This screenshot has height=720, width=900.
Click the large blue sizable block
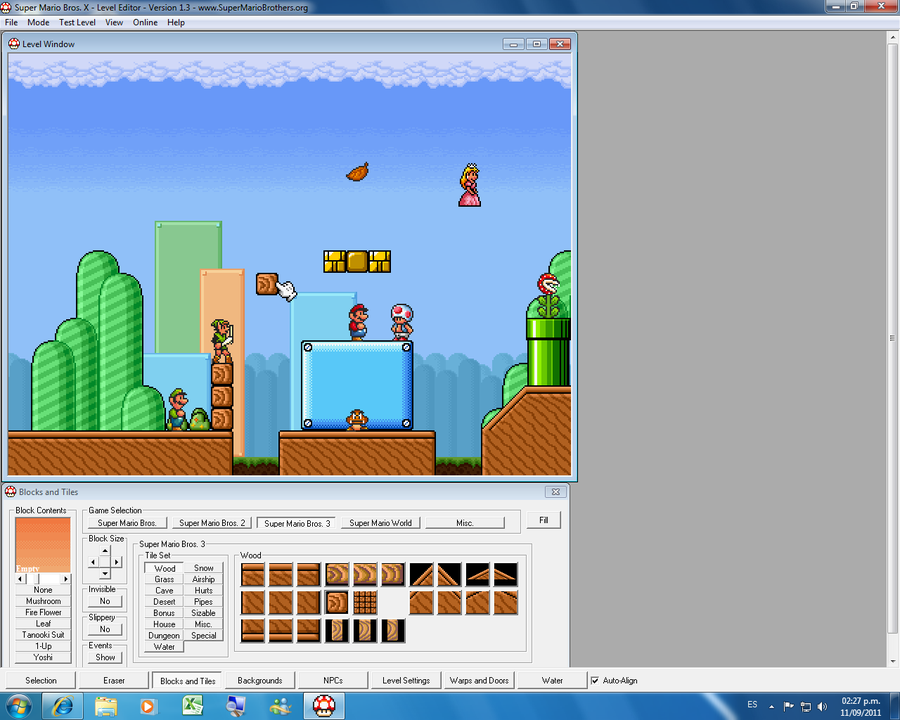click(357, 385)
